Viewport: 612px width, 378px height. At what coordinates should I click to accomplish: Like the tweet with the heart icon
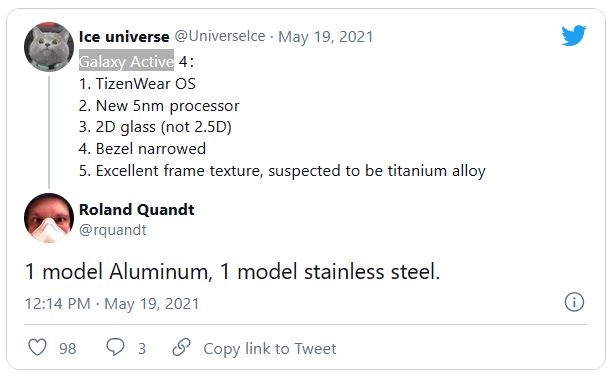[x=38, y=347]
